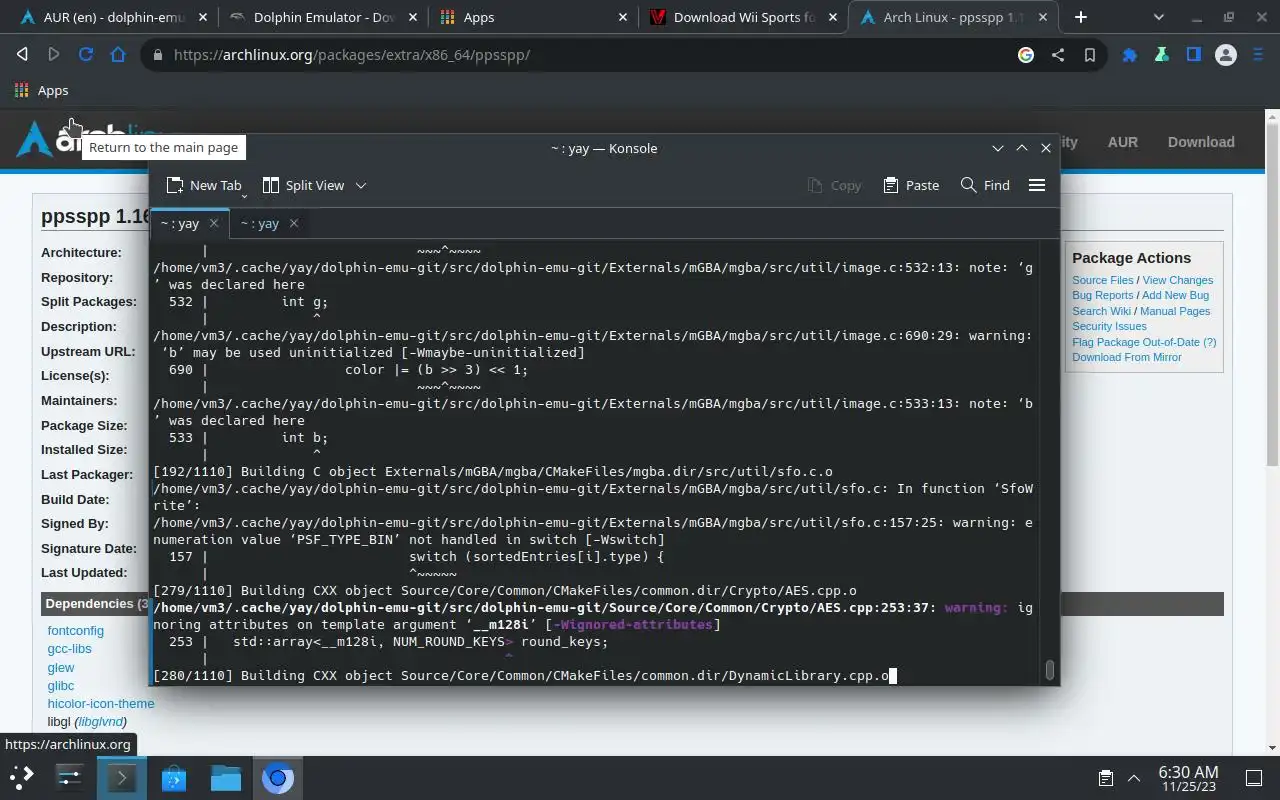Close the first Konsole yay tab

(214, 223)
